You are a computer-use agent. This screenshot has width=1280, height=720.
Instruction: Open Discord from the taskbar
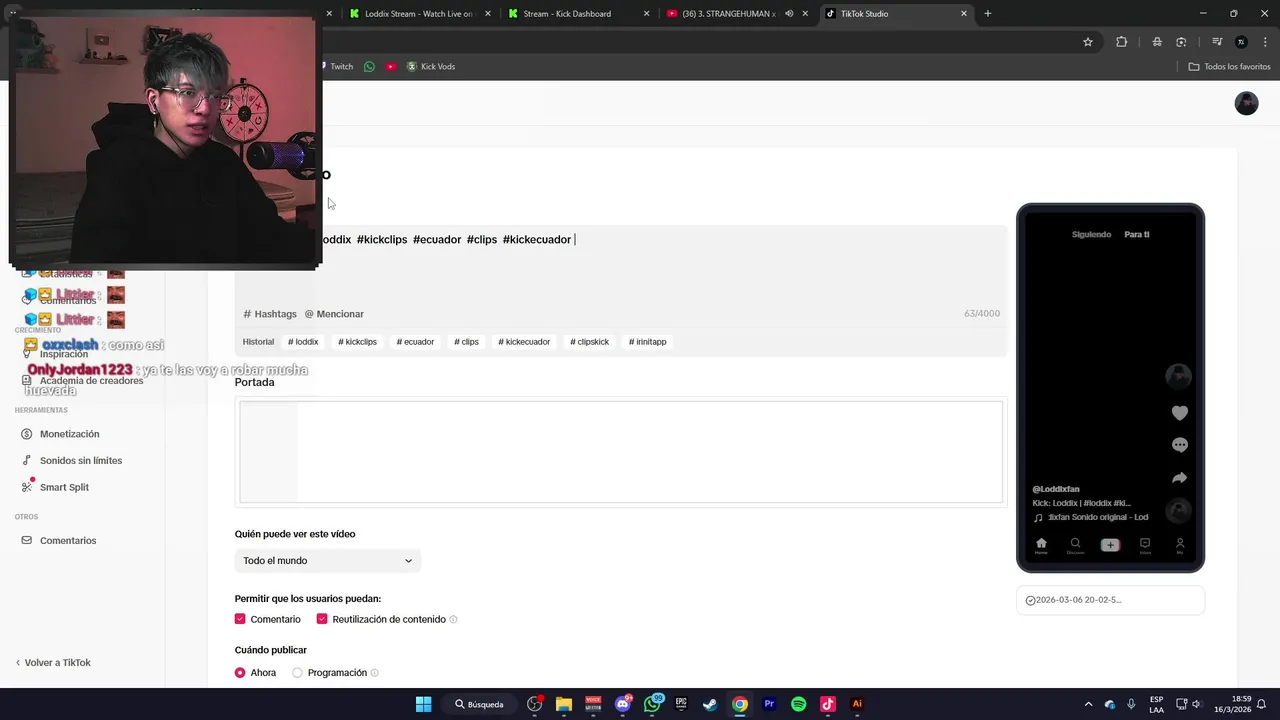pos(623,704)
